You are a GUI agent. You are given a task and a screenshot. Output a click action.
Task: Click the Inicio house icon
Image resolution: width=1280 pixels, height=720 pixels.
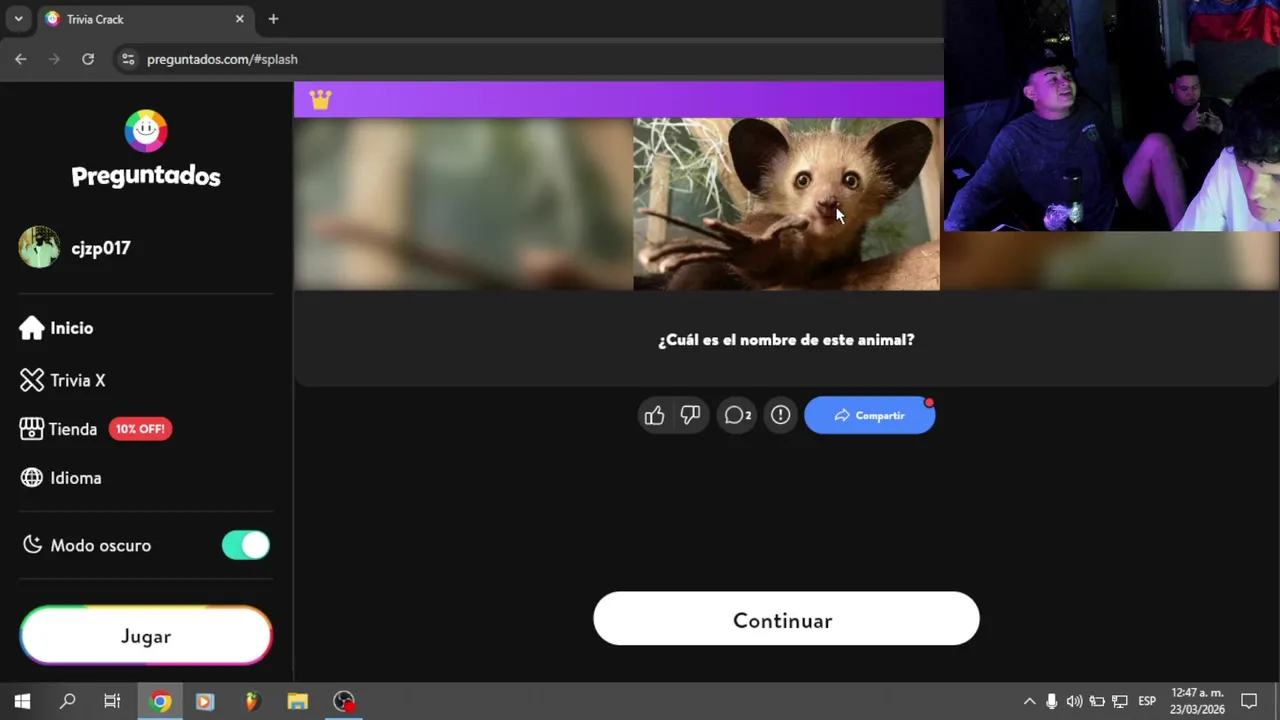31,328
